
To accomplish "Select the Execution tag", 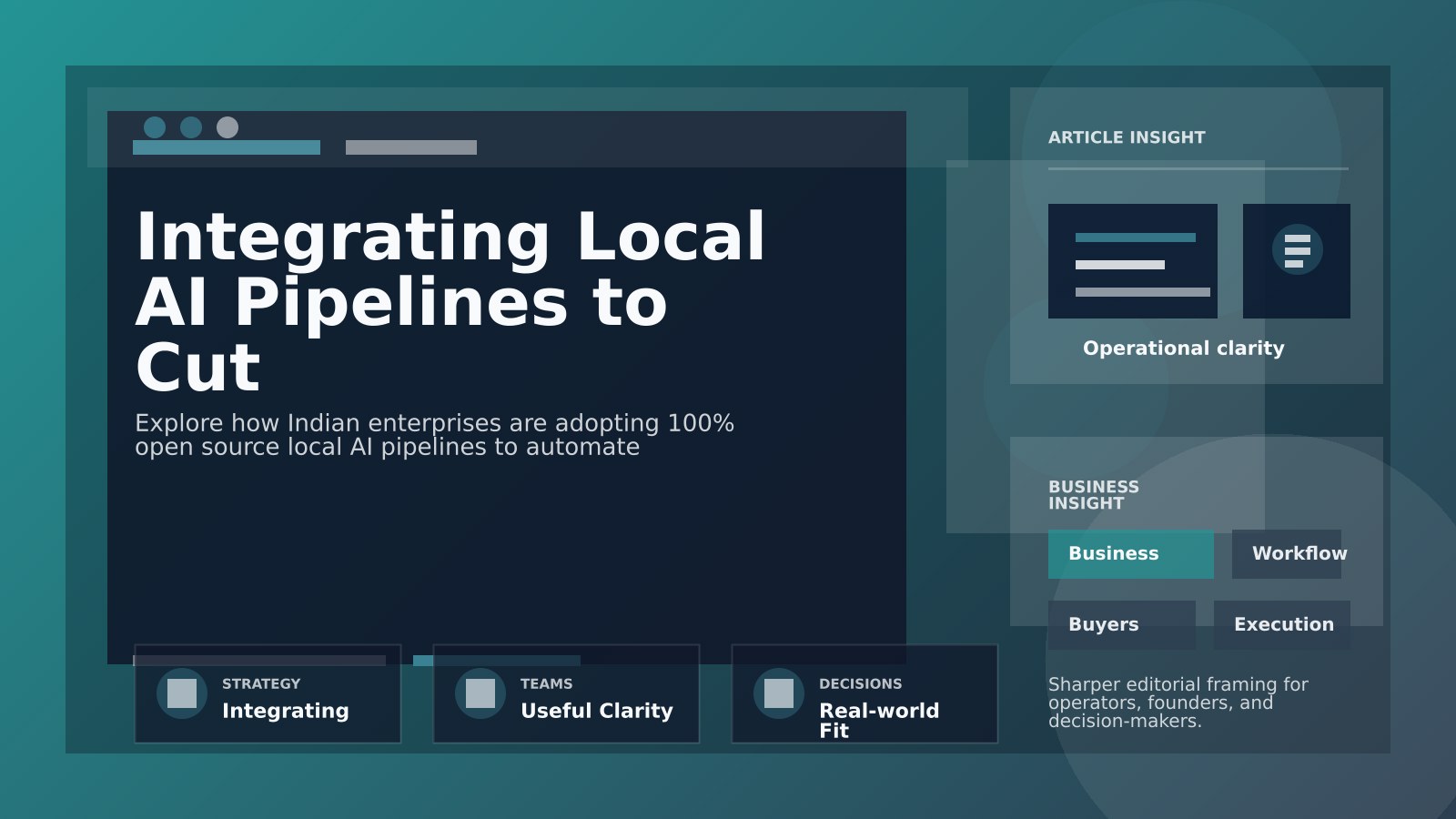I will [1282, 625].
